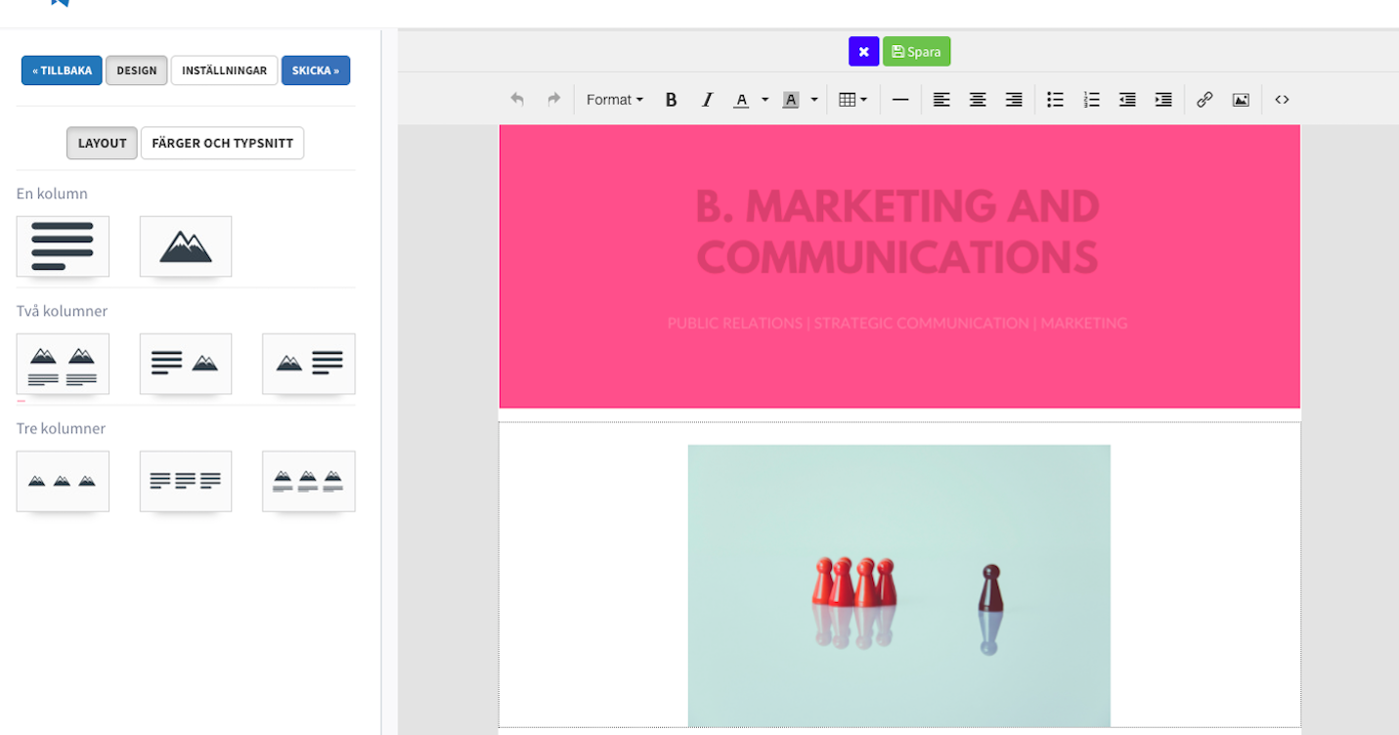The height and width of the screenshot is (735, 1399).
Task: Click the blue close editor button
Action: 863,52
